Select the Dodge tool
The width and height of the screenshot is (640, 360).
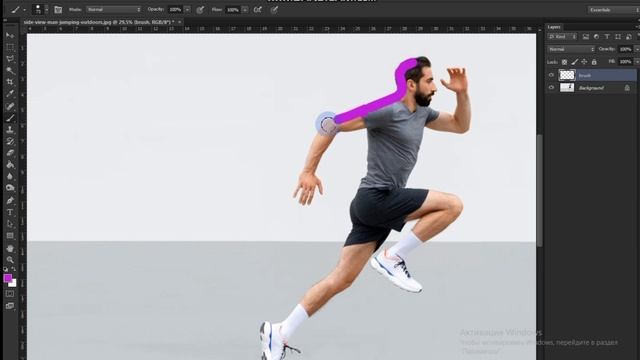point(10,188)
